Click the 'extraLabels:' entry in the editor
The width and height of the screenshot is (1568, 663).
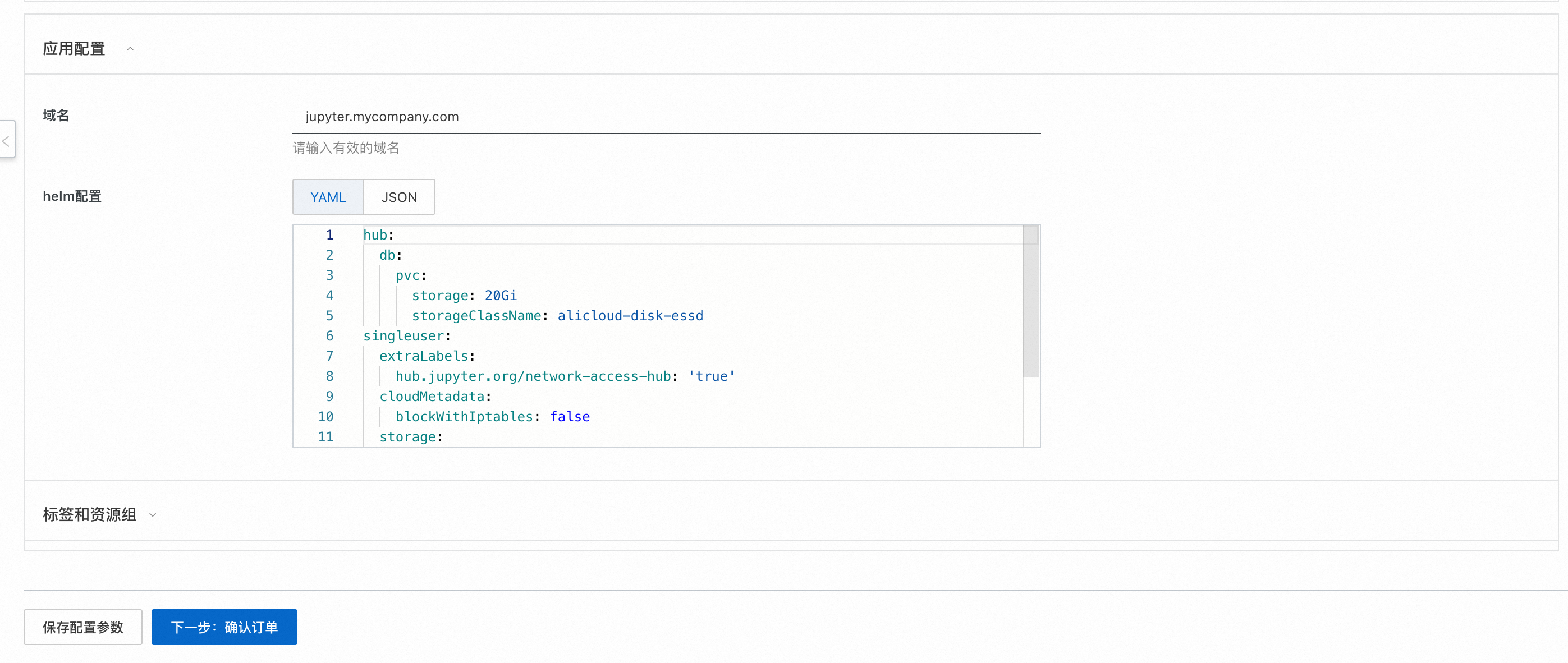click(x=425, y=356)
